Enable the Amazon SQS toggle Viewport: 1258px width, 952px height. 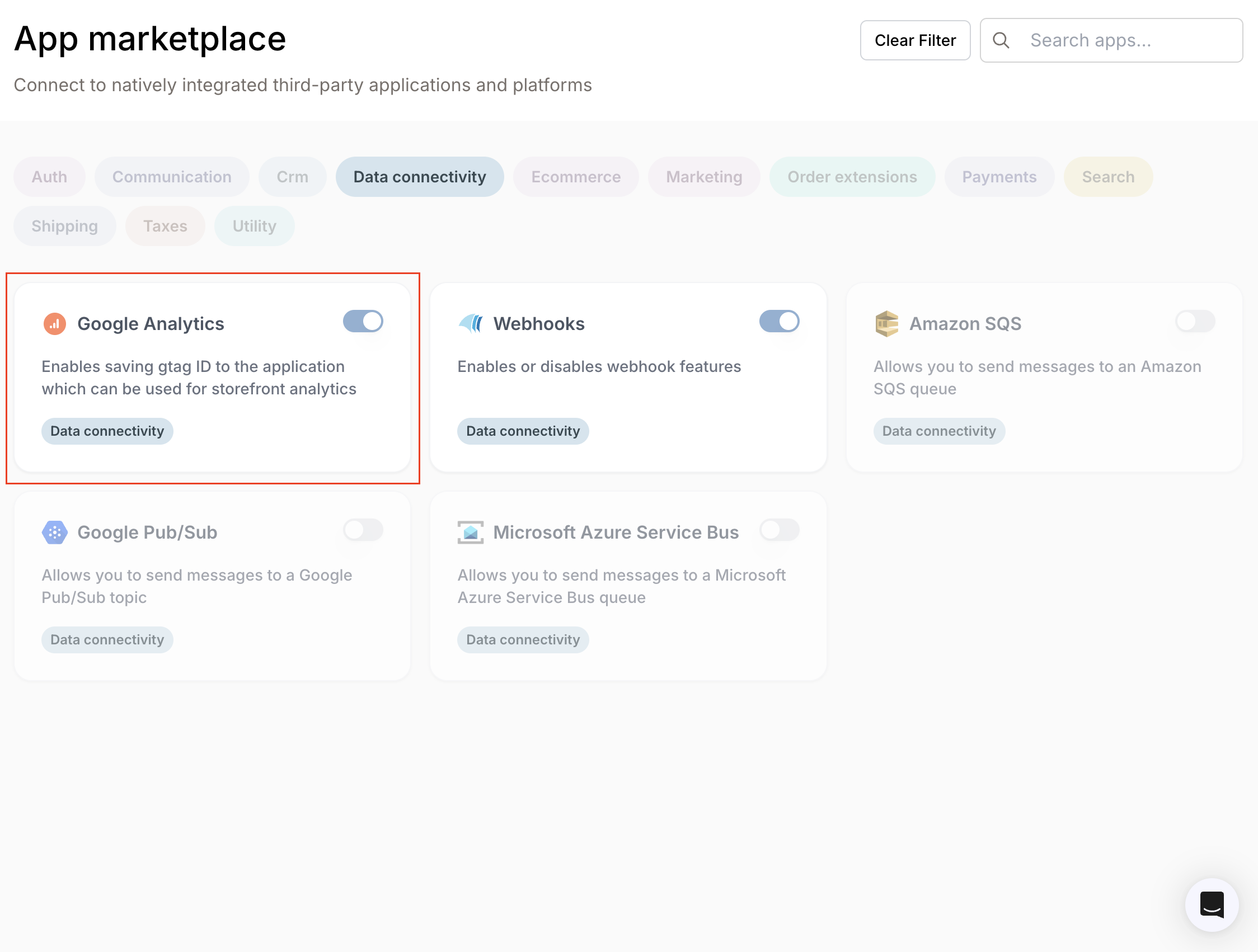[1194, 321]
